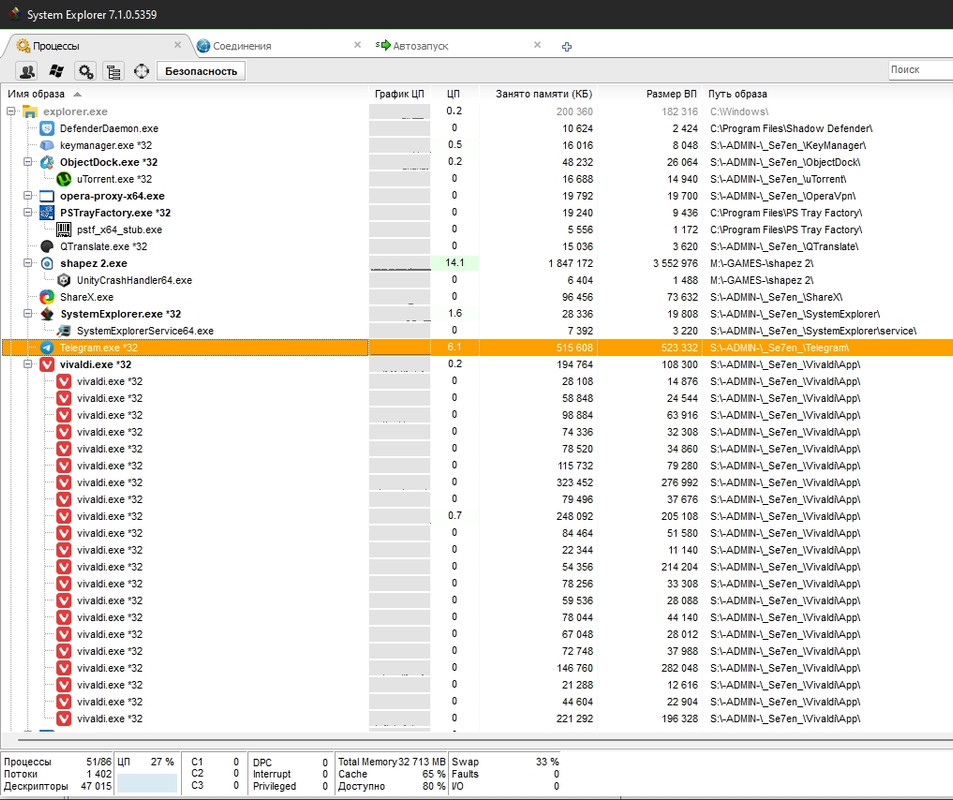Viewport: 953px width, 800px height.
Task: Sort by График ЦП column header
Action: (399, 94)
